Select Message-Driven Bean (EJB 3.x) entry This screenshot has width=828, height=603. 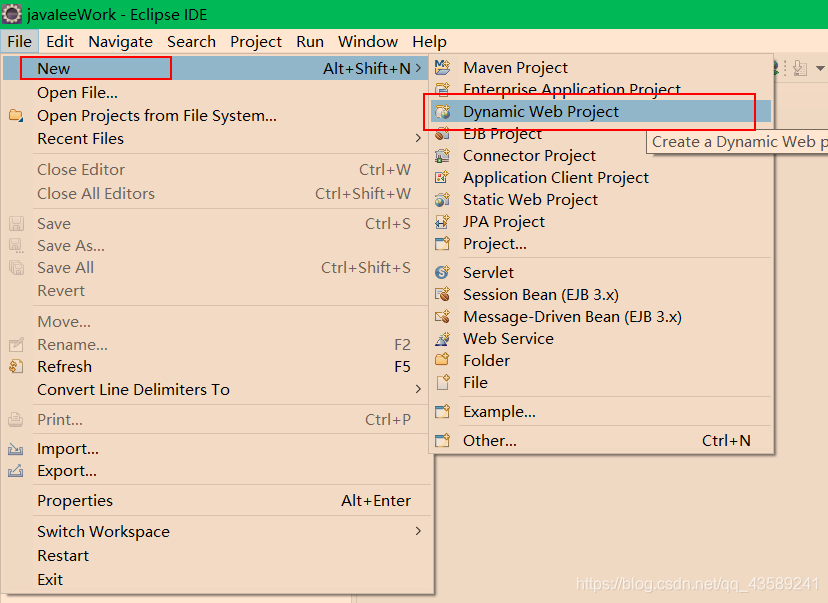(601, 317)
